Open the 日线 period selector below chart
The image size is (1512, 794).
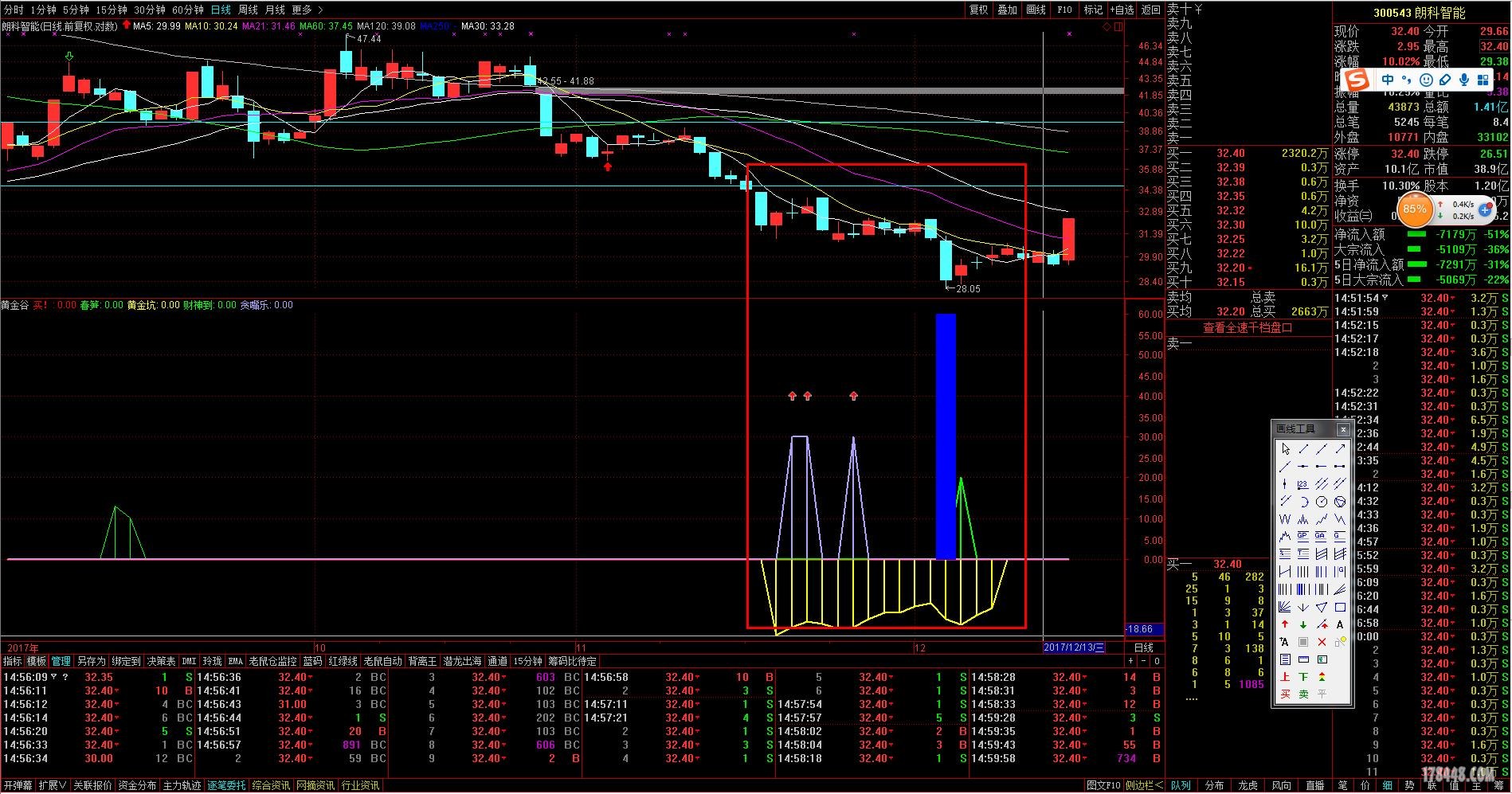1144,647
